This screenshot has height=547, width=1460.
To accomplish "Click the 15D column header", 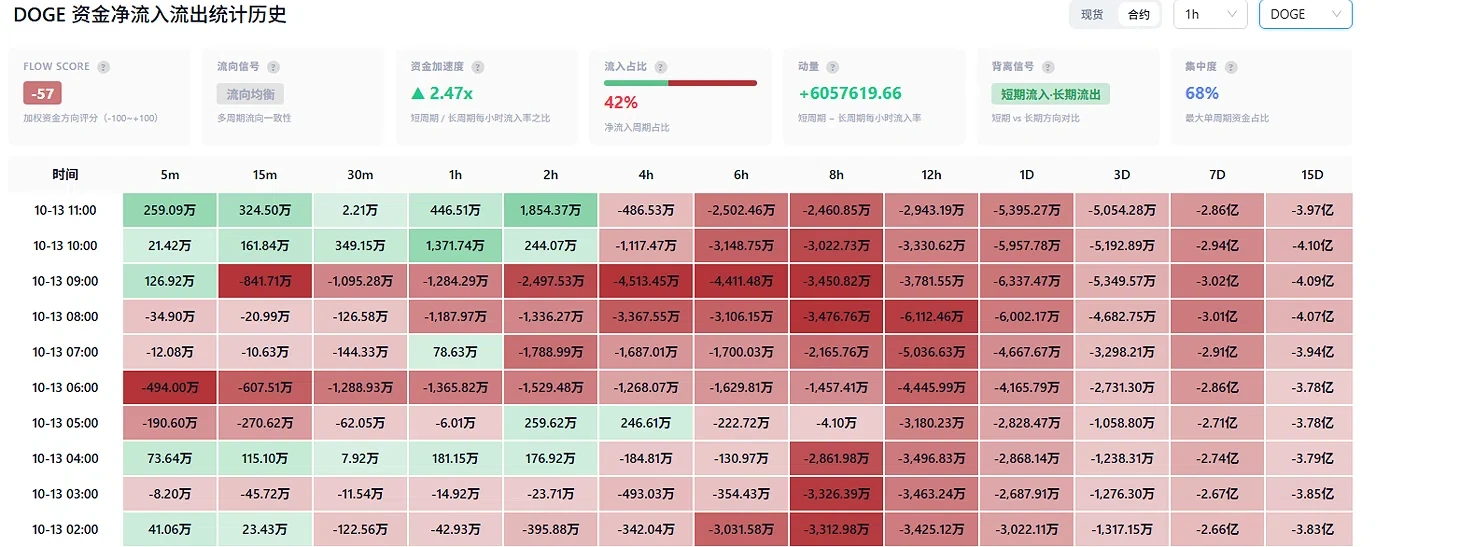I will tap(1312, 175).
